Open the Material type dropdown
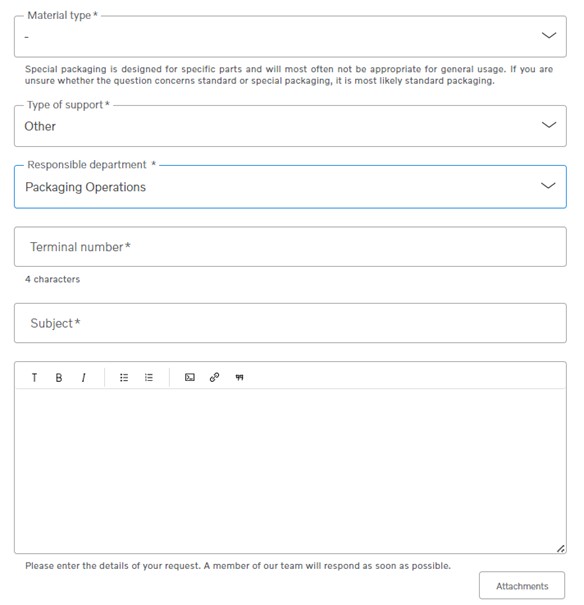Viewport: 584px width, 605px height. coord(290,36)
